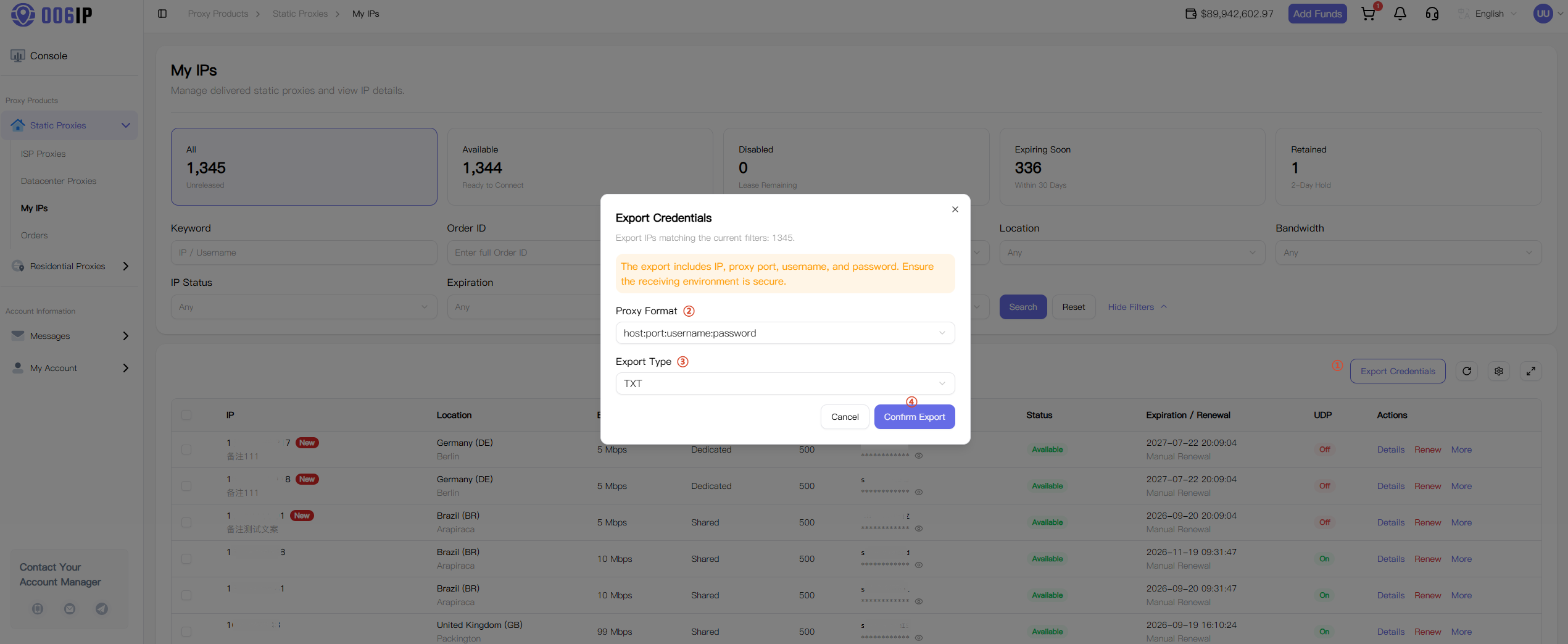
Task: Click the account manager Telegram icon
Action: (x=102, y=609)
